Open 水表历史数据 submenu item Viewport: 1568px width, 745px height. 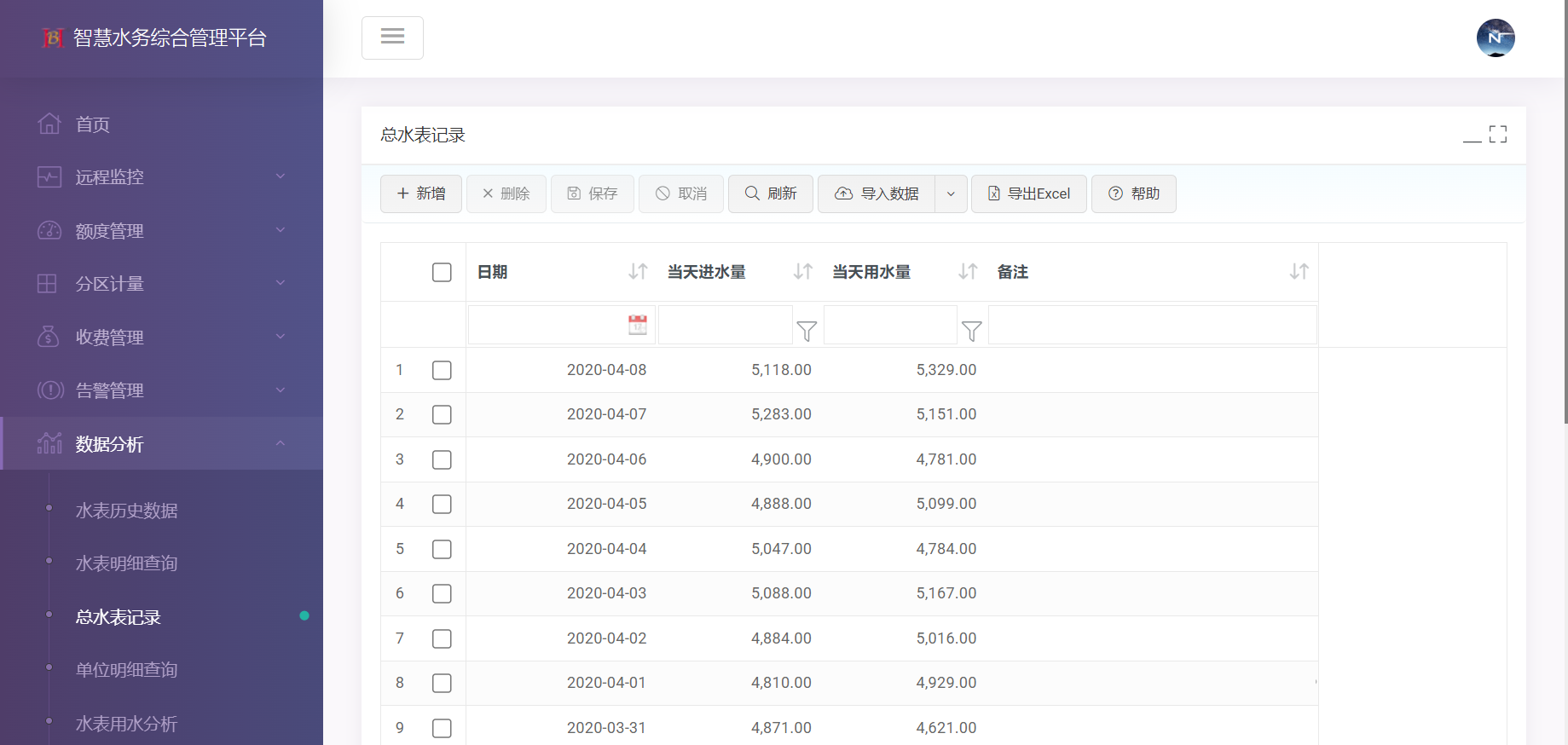[126, 511]
